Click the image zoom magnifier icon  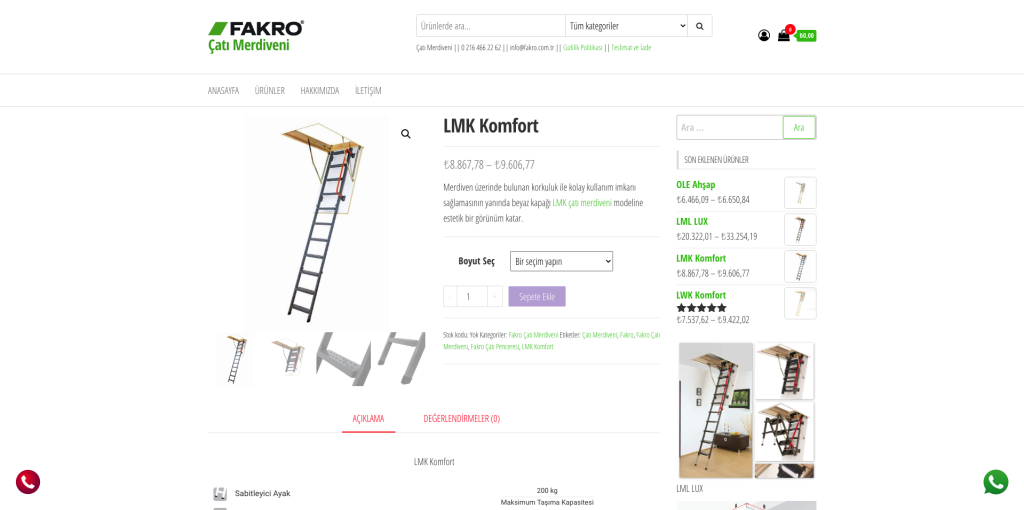click(x=406, y=134)
